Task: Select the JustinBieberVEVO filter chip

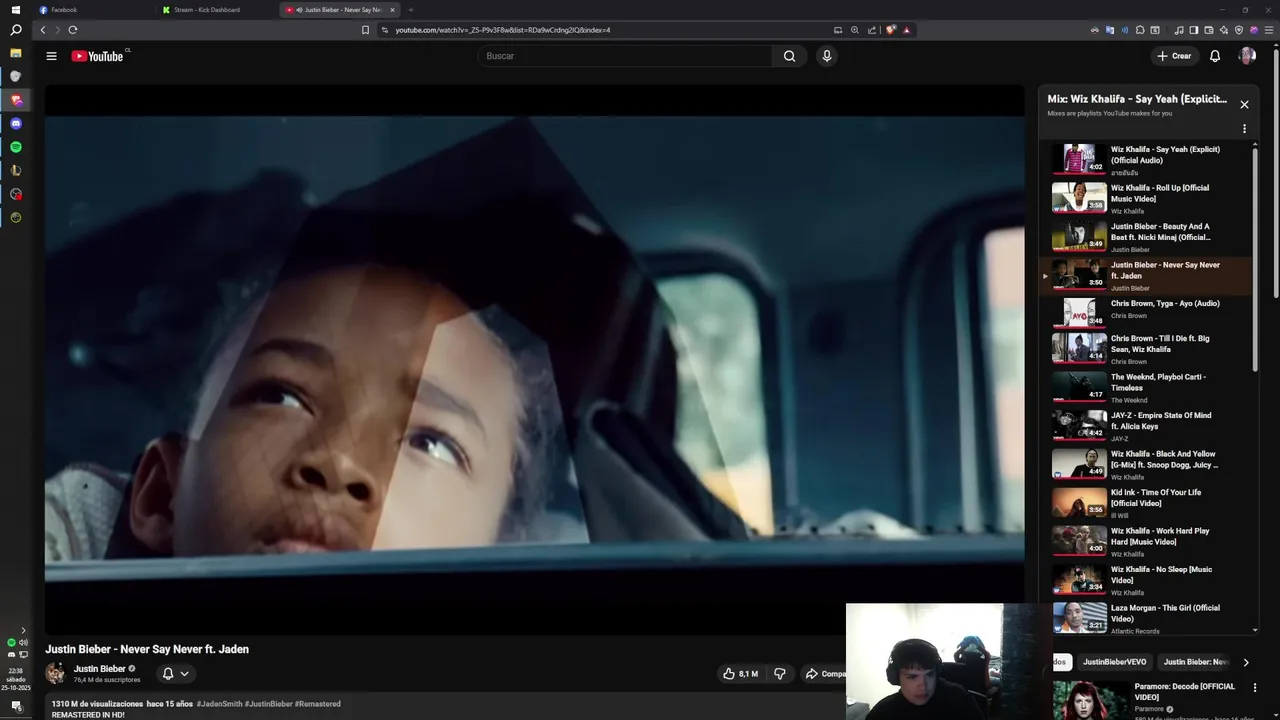Action: [x=1115, y=662]
